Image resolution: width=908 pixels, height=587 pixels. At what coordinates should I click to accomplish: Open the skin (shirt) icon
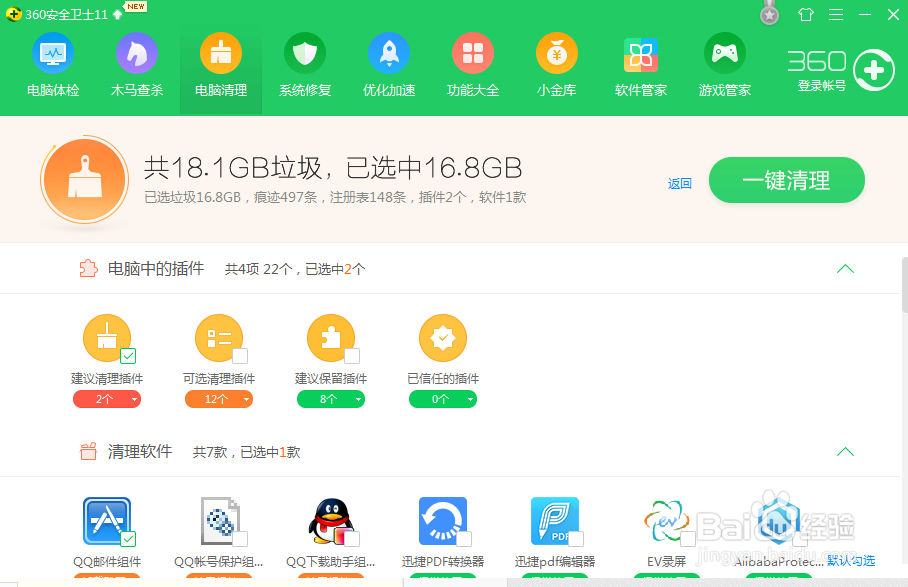(806, 14)
